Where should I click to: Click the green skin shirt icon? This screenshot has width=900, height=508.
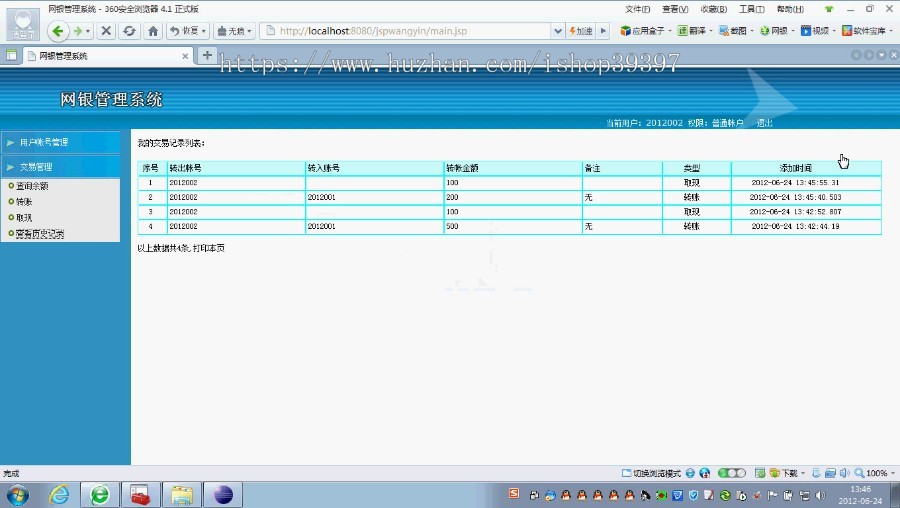pos(828,9)
